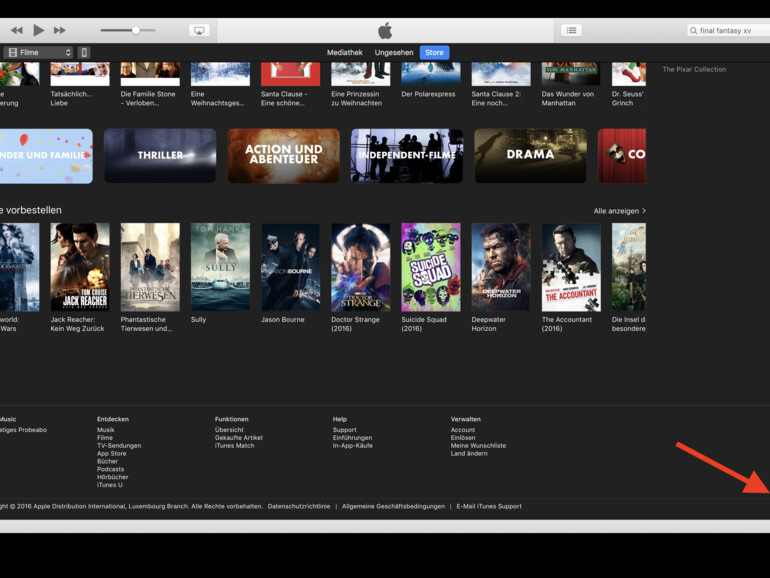Open the Deepwater Horizon movie poster

tap(501, 267)
